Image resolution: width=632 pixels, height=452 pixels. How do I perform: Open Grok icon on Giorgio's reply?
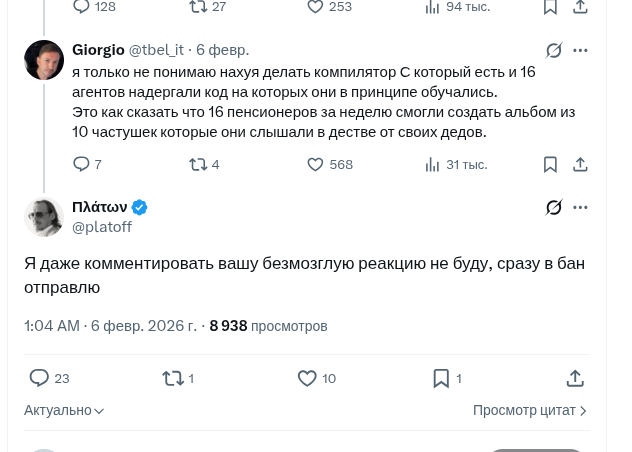coord(554,50)
